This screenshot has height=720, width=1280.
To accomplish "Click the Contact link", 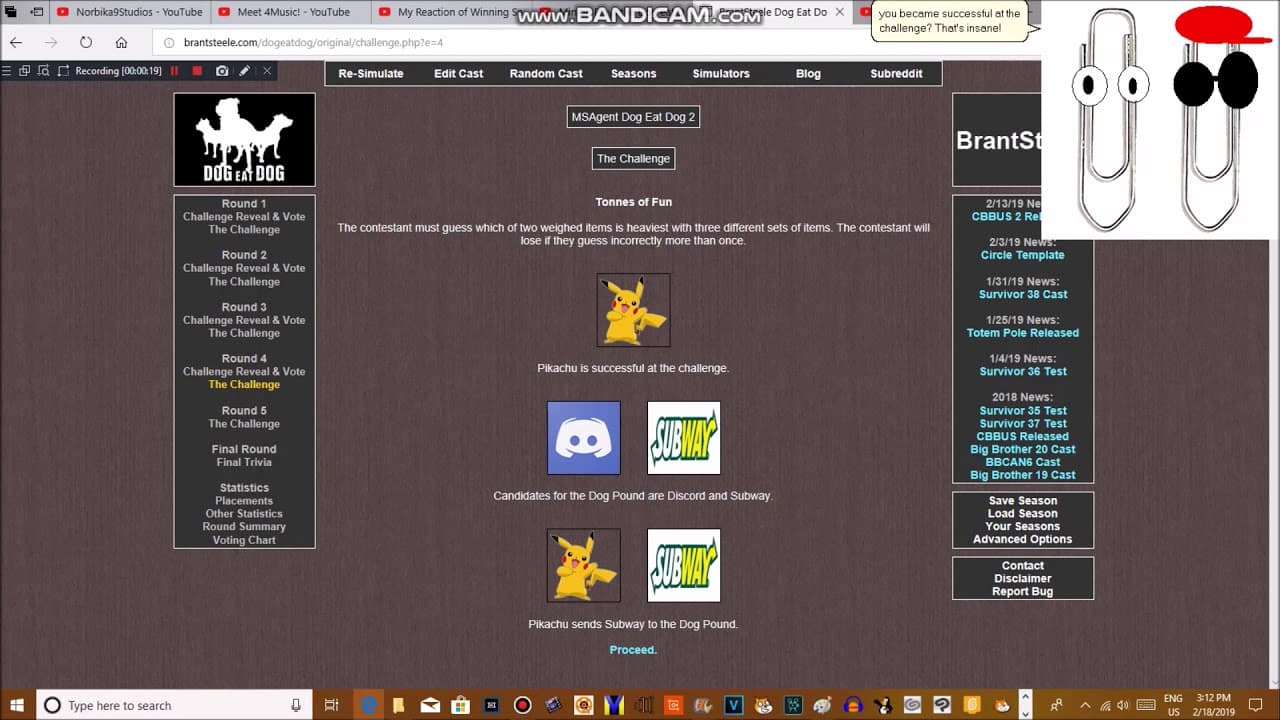I will click(1022, 565).
